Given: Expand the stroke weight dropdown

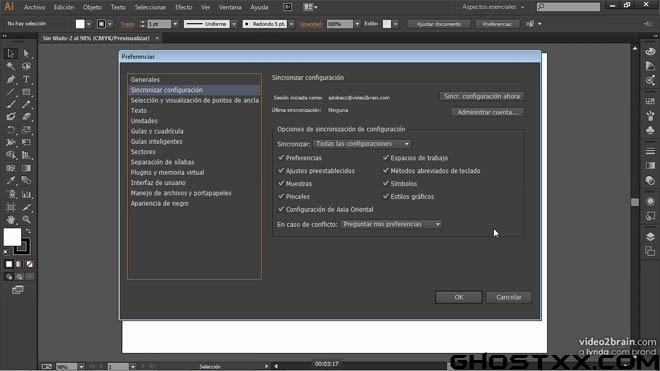Looking at the screenshot, I should click(x=175, y=24).
